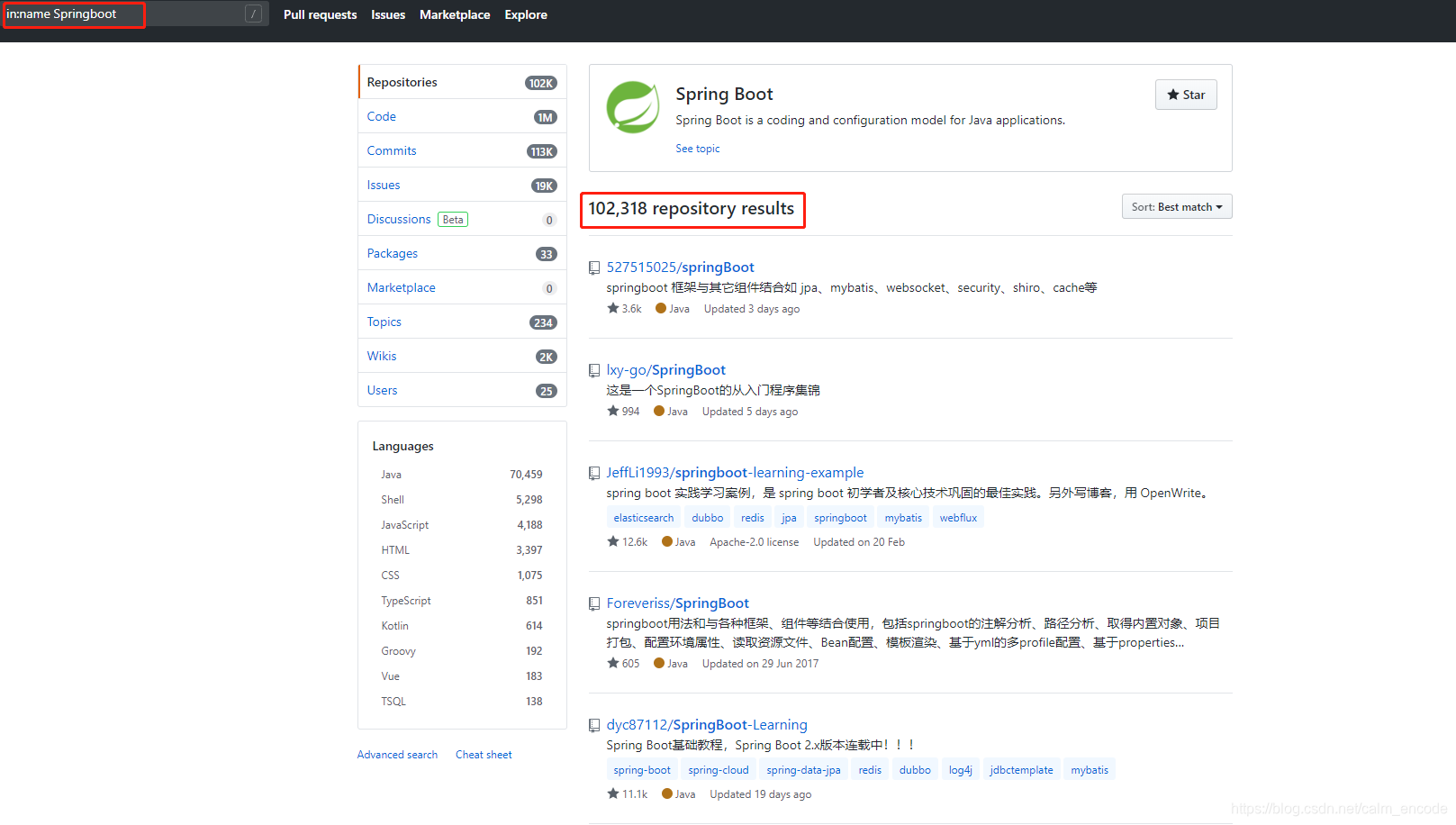1456x825 pixels.
Task: Open the lxy-go/SpringBoot repository
Action: 665,370
